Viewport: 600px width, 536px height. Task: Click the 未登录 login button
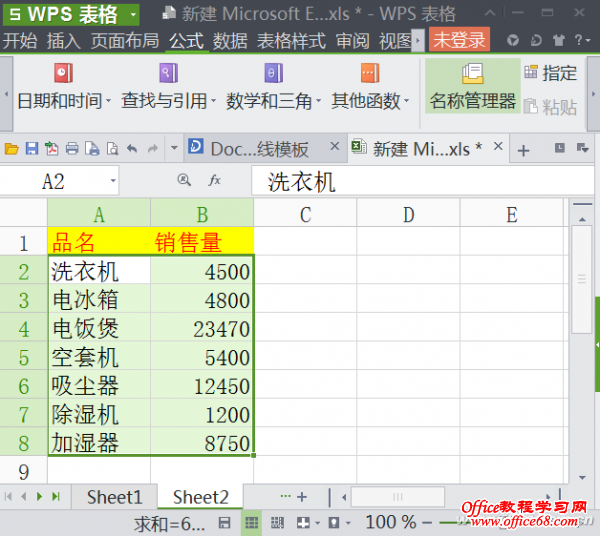458,41
